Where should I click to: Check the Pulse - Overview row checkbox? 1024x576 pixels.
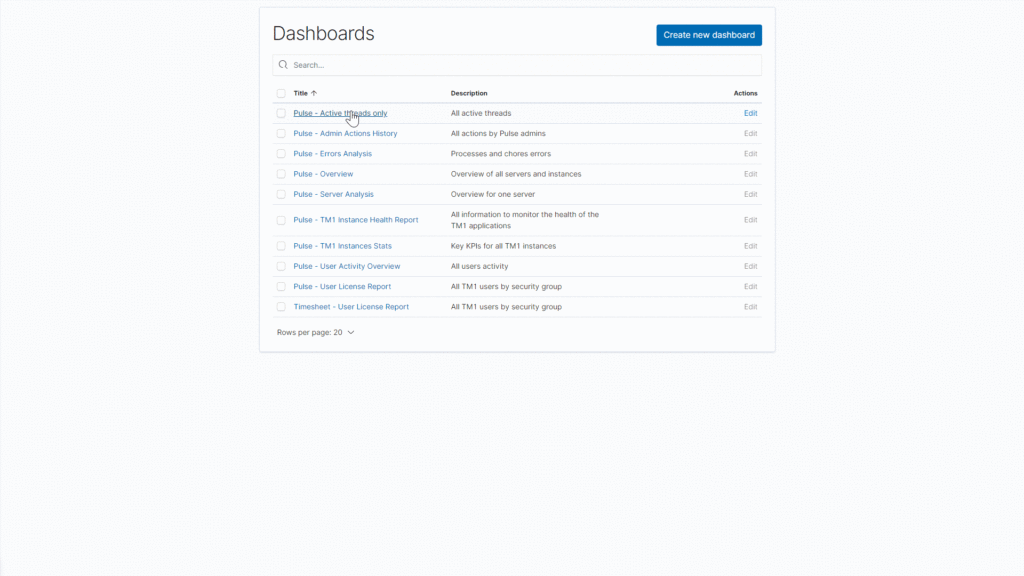(281, 174)
